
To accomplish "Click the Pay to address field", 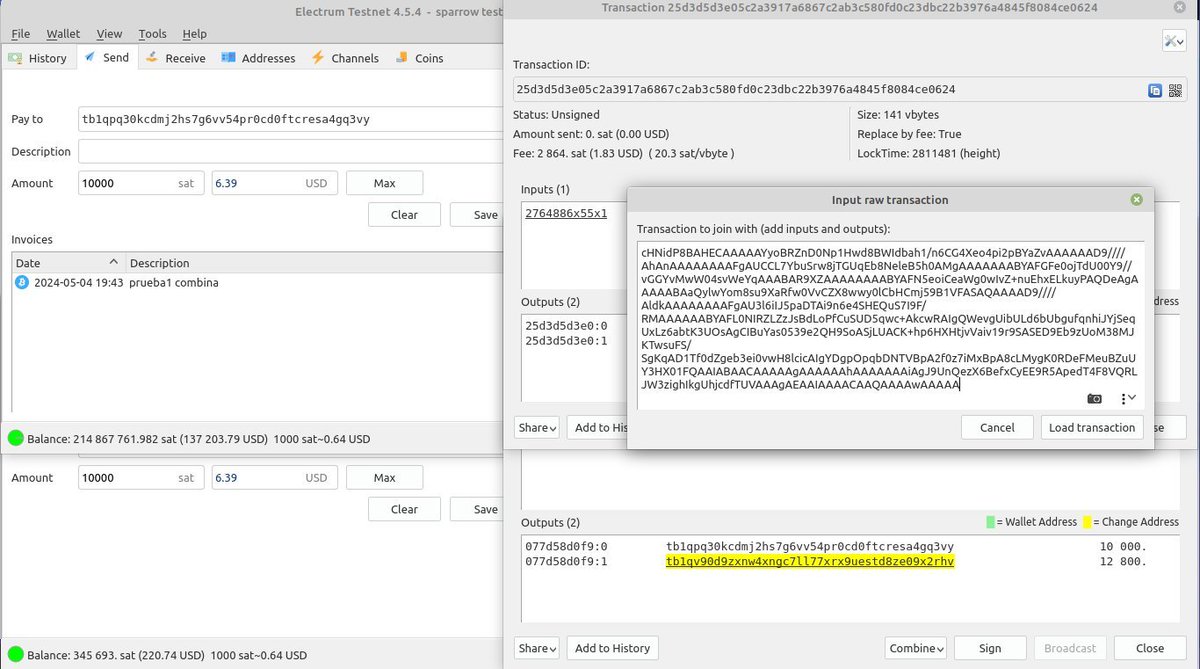I will (x=290, y=119).
